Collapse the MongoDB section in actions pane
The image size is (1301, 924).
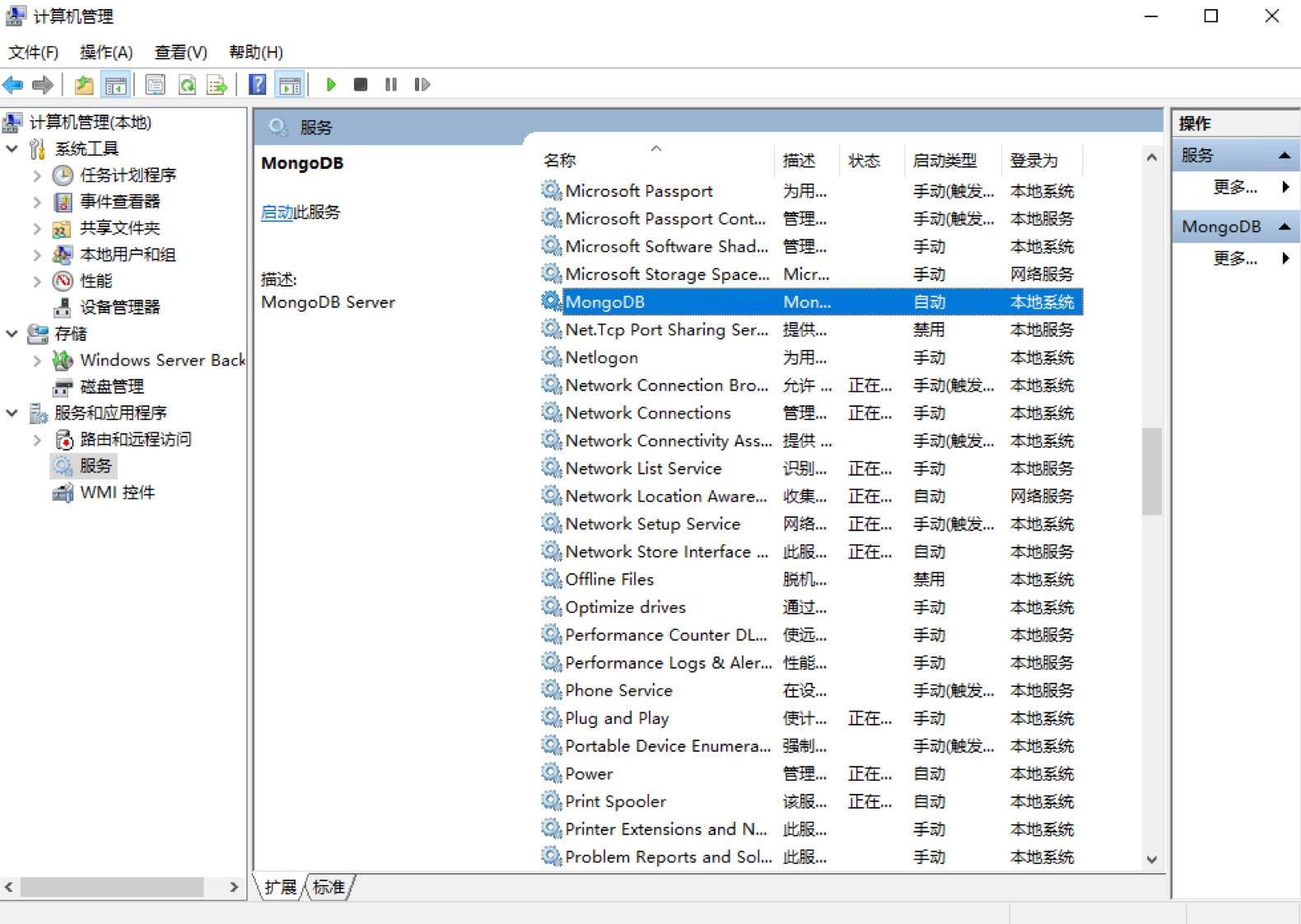[x=1284, y=226]
